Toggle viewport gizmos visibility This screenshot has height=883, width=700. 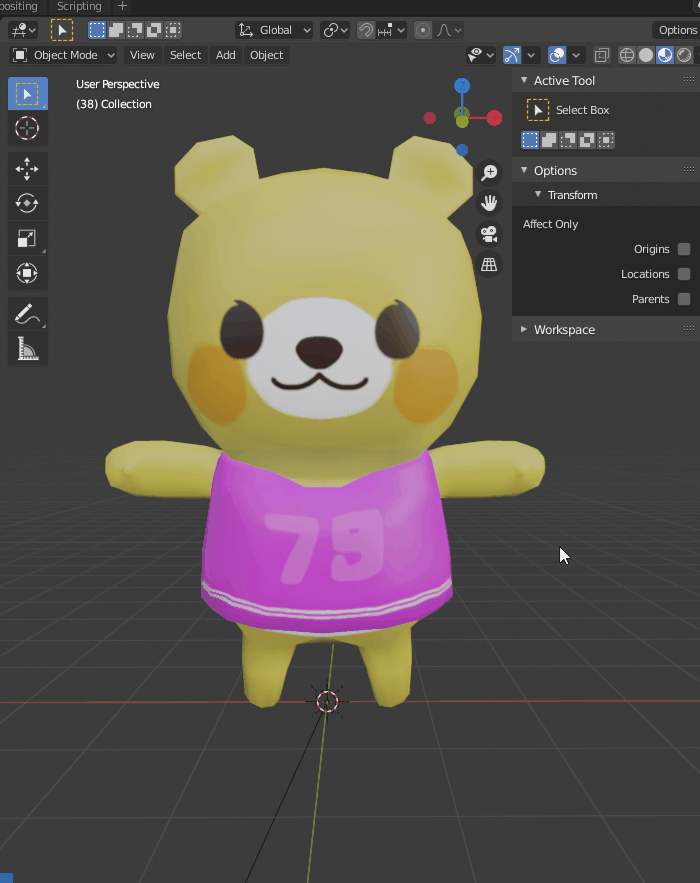[x=511, y=55]
